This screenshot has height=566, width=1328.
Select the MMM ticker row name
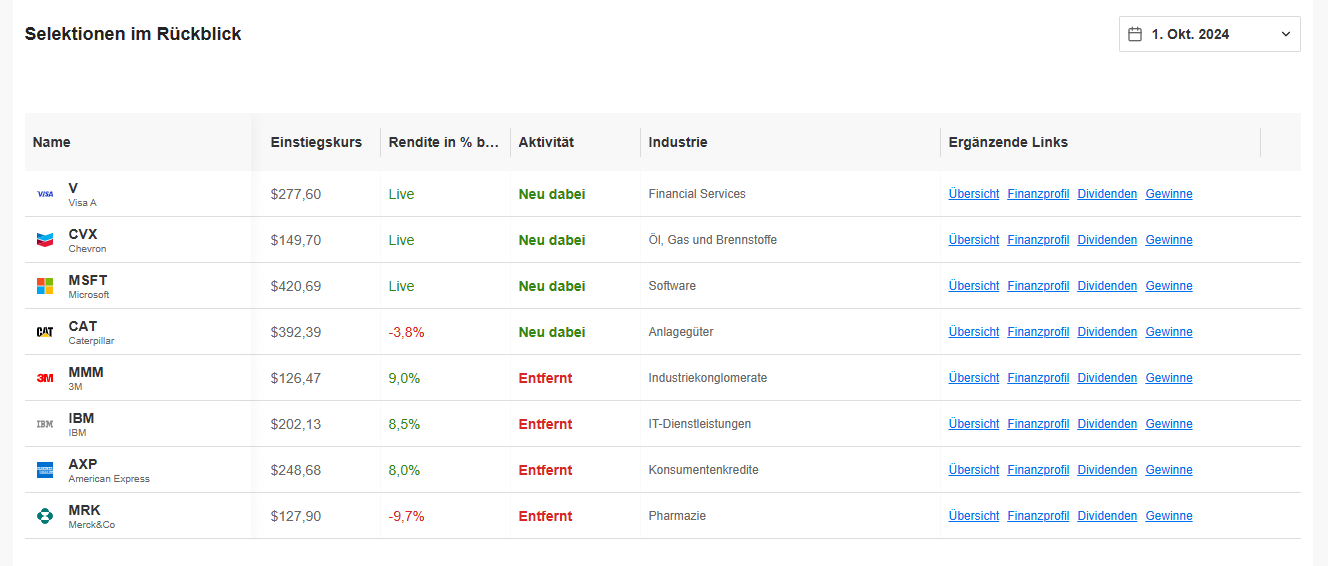click(86, 372)
